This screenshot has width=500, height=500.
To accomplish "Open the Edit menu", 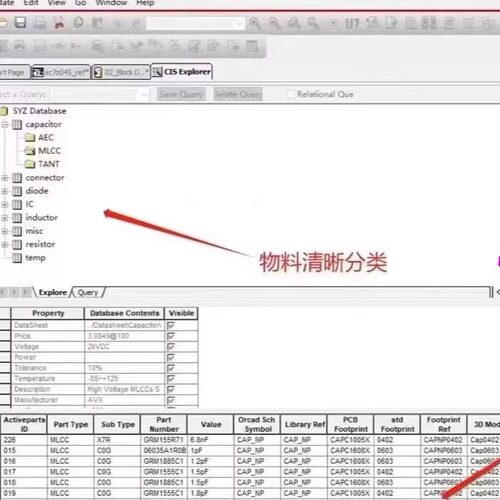I will click(x=31, y=3).
